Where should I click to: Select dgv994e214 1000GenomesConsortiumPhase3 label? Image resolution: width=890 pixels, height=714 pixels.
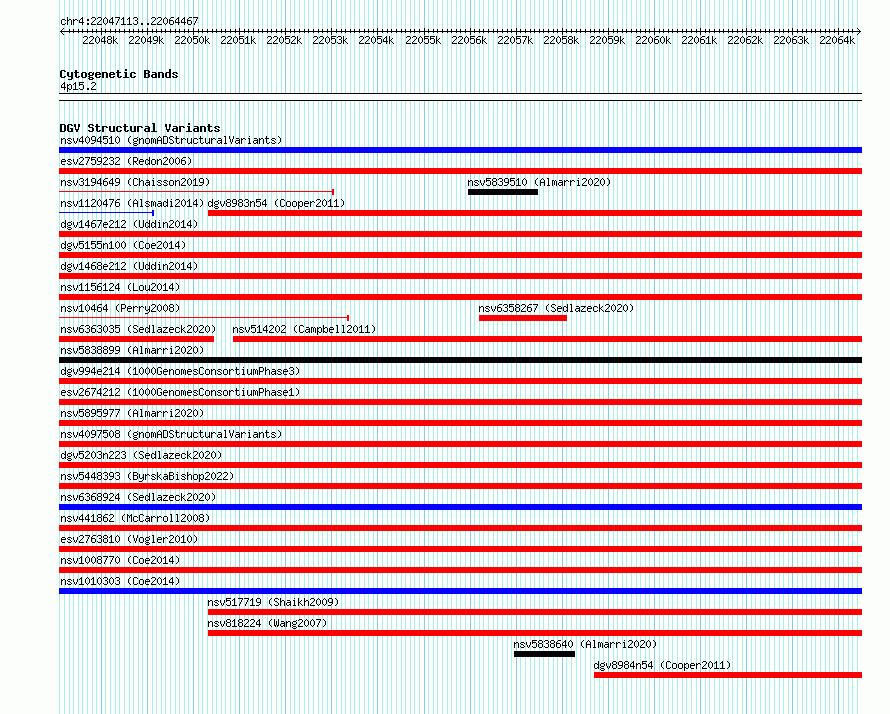tap(180, 371)
